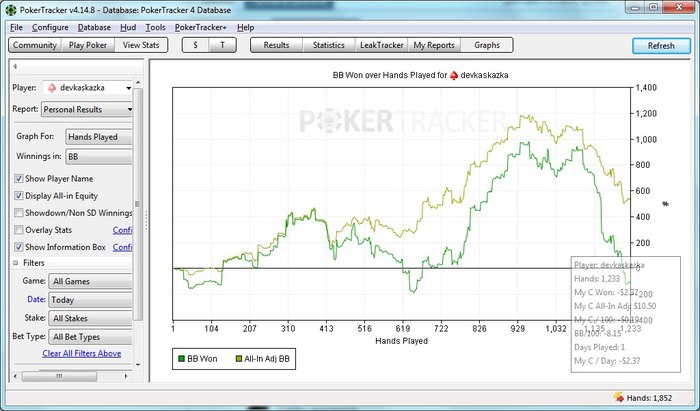Toggle Show Information Box checkbox

18,247
